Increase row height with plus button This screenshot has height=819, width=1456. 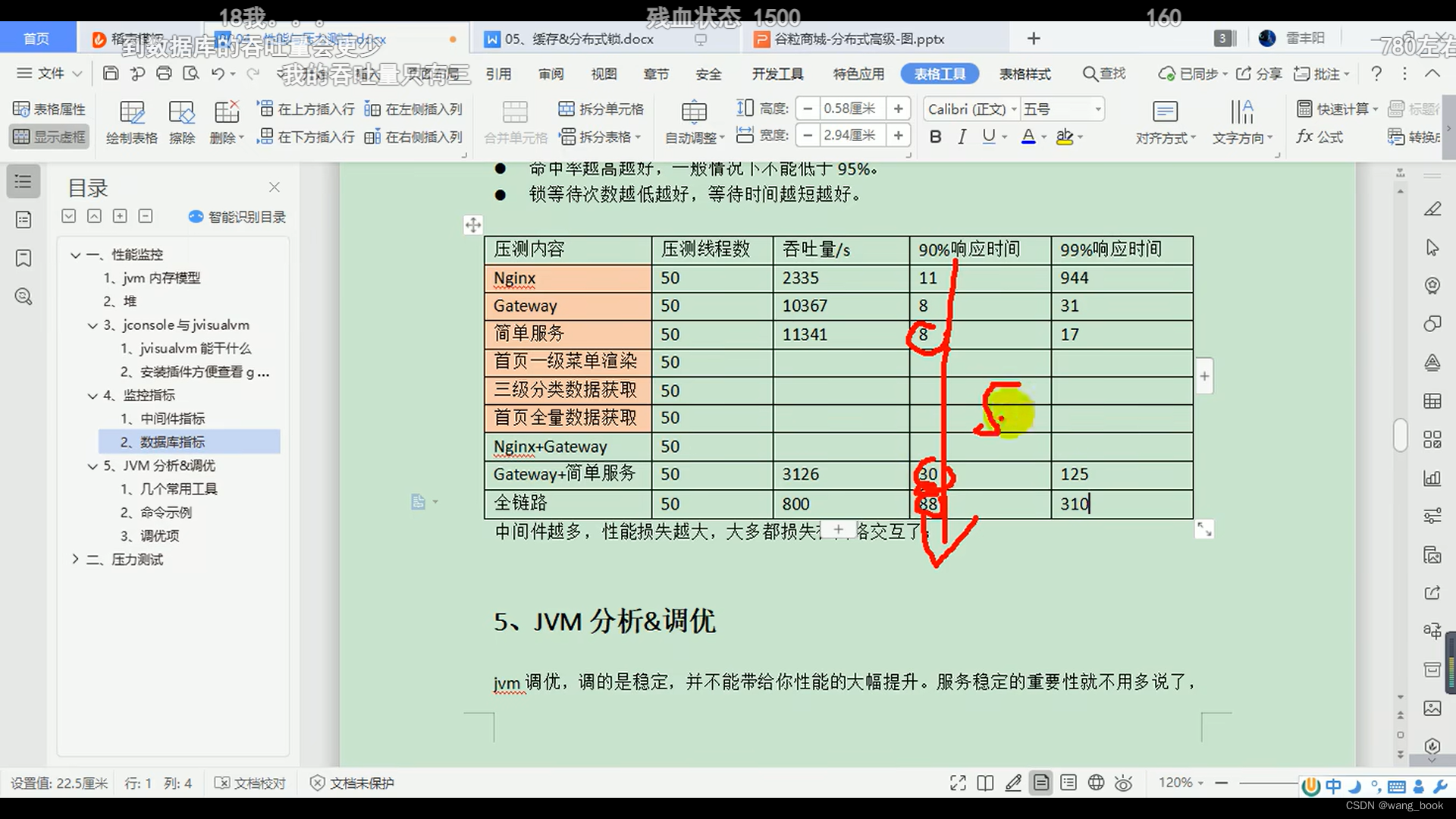tap(899, 108)
